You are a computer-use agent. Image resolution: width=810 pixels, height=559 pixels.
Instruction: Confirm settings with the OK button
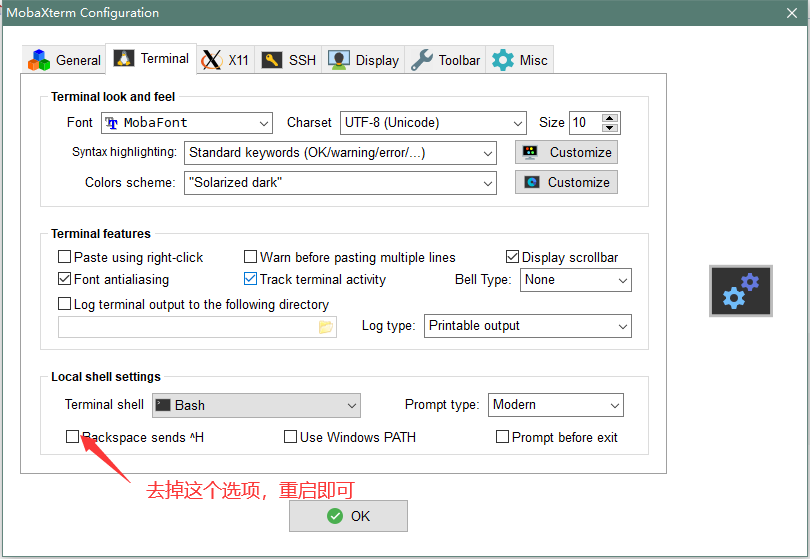pyautogui.click(x=348, y=516)
